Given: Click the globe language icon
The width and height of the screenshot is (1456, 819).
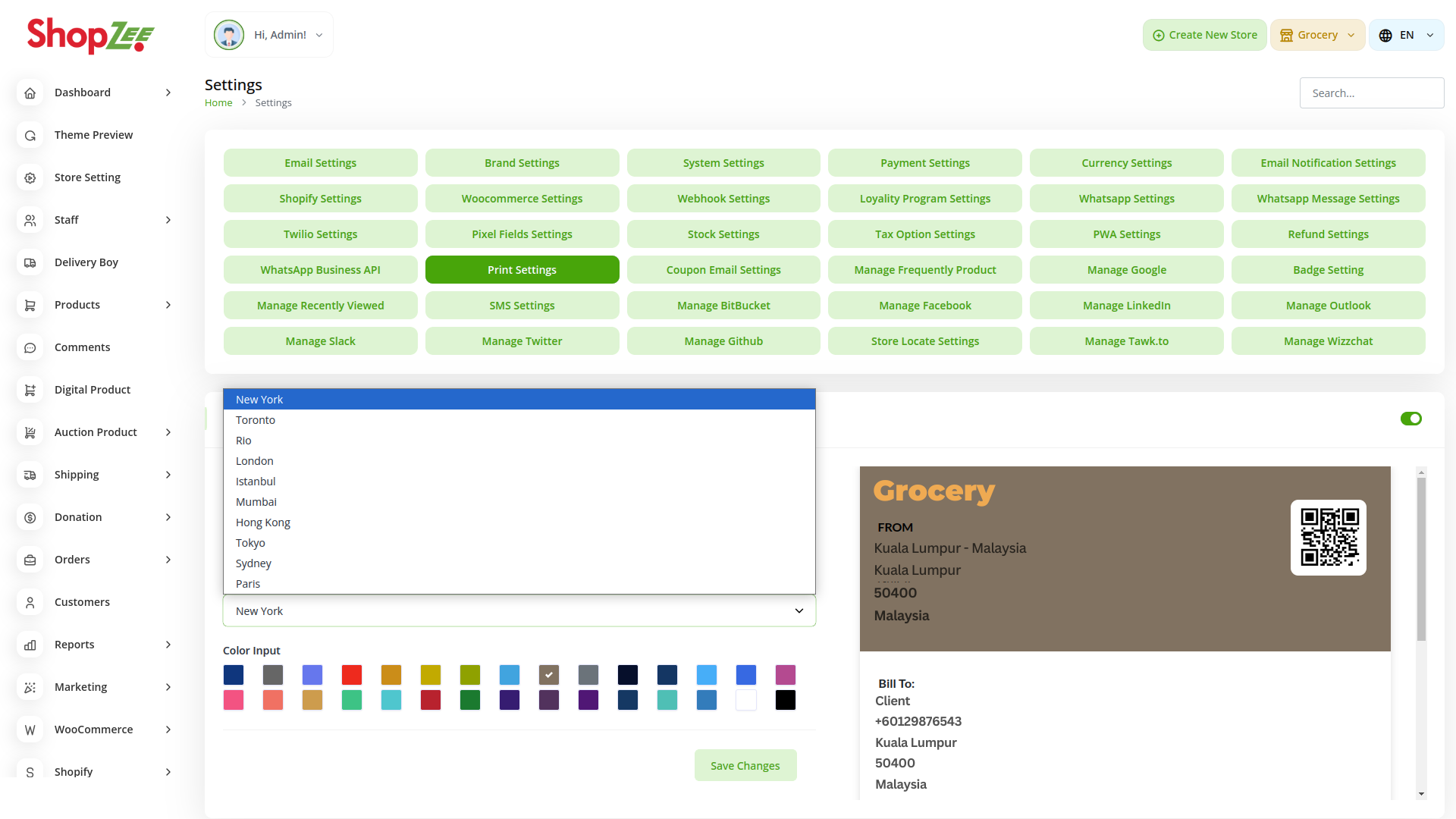Looking at the screenshot, I should (x=1385, y=36).
